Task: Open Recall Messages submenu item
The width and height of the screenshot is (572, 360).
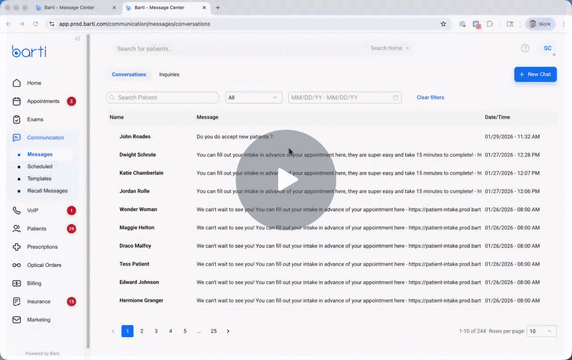Action: tap(47, 191)
